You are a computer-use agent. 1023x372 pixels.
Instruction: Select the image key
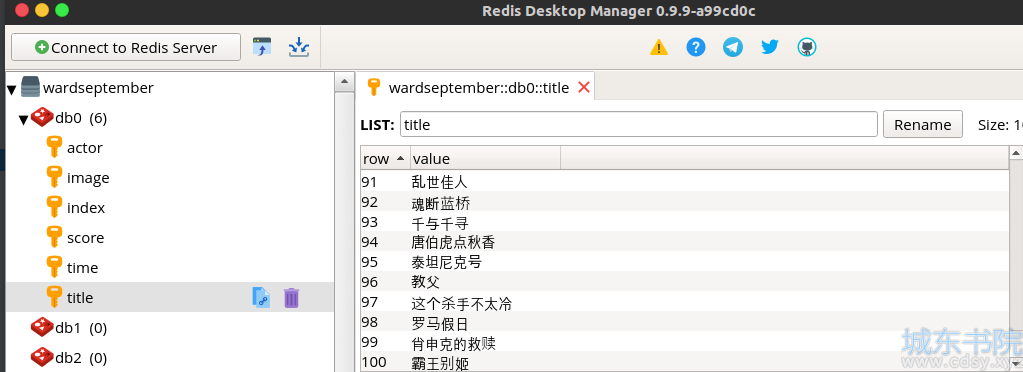tap(88, 178)
